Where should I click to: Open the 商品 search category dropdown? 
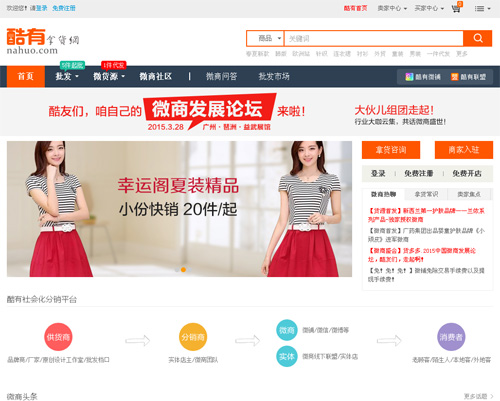(265, 38)
